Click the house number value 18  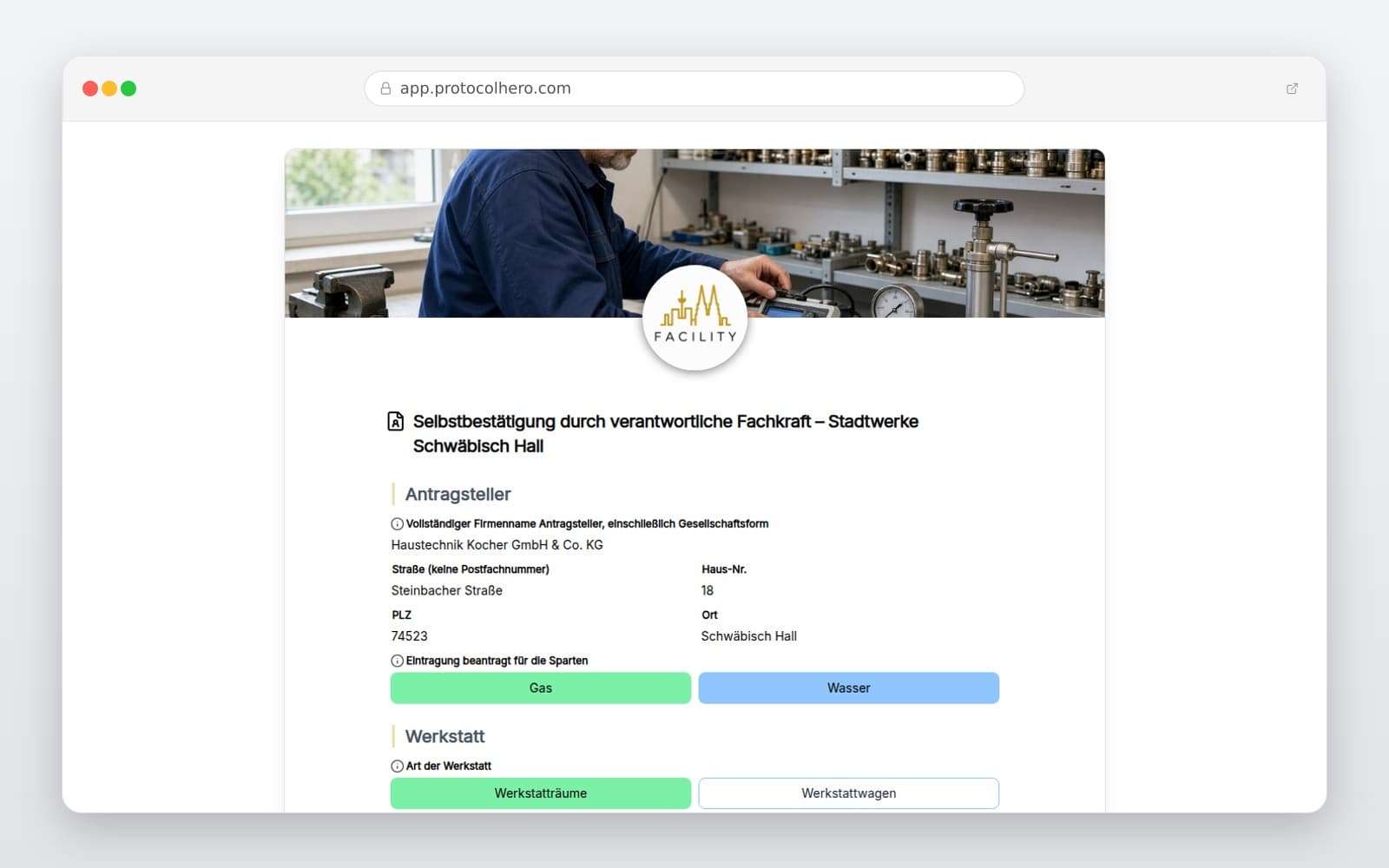click(x=708, y=591)
